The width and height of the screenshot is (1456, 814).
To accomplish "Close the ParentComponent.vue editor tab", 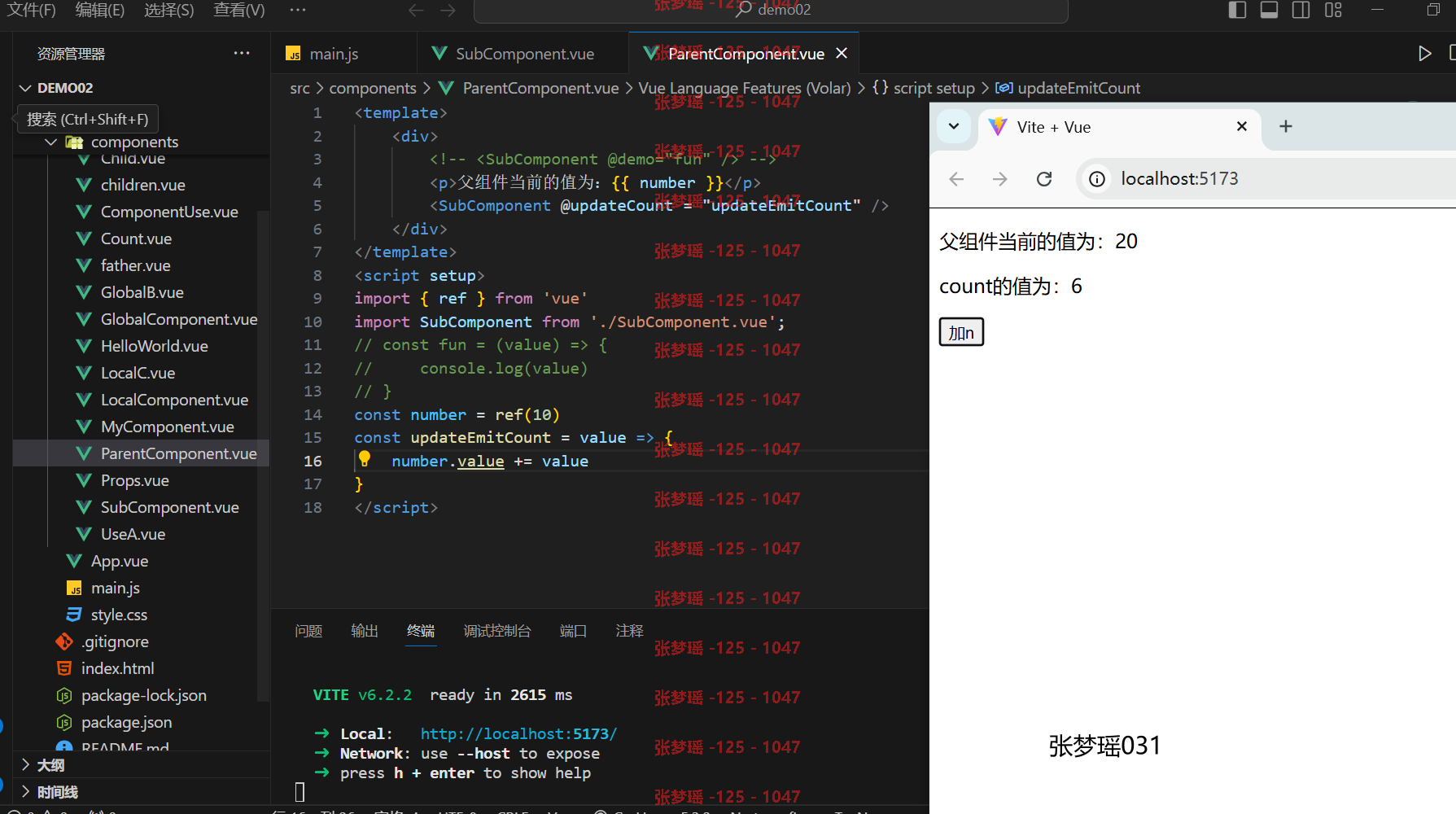I will point(842,53).
